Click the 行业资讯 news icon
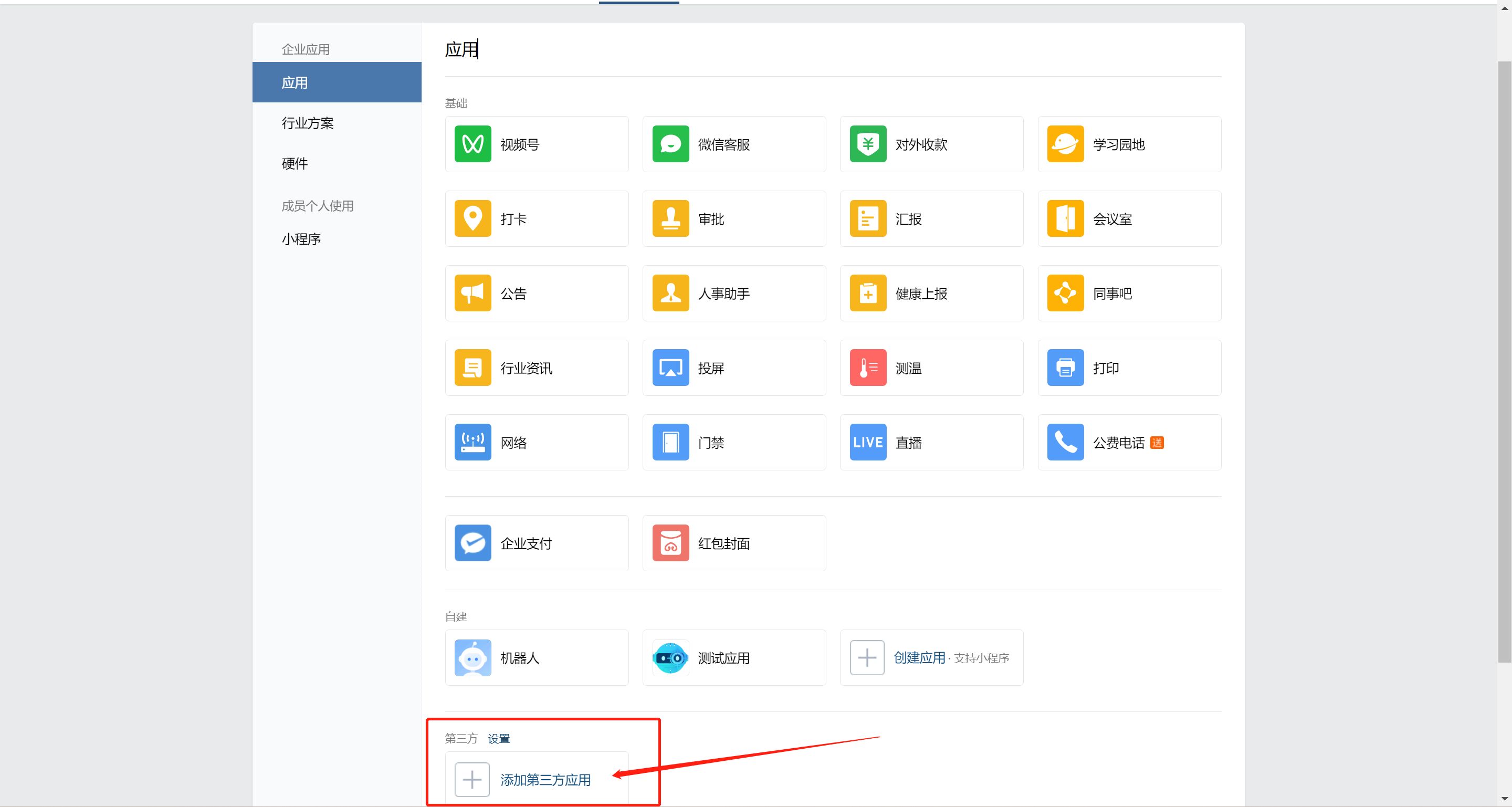Screen dimensions: 1512x807 (x=472, y=368)
